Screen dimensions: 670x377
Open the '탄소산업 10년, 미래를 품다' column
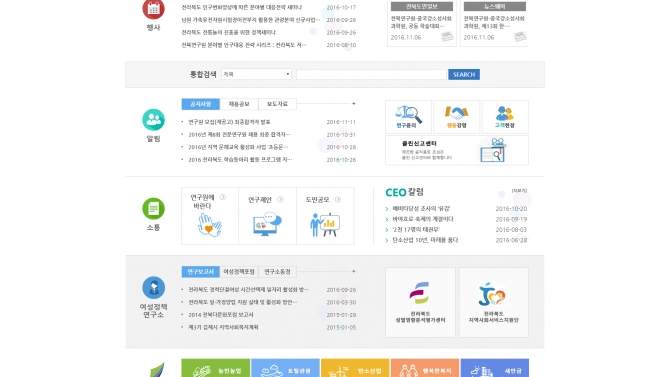(425, 240)
